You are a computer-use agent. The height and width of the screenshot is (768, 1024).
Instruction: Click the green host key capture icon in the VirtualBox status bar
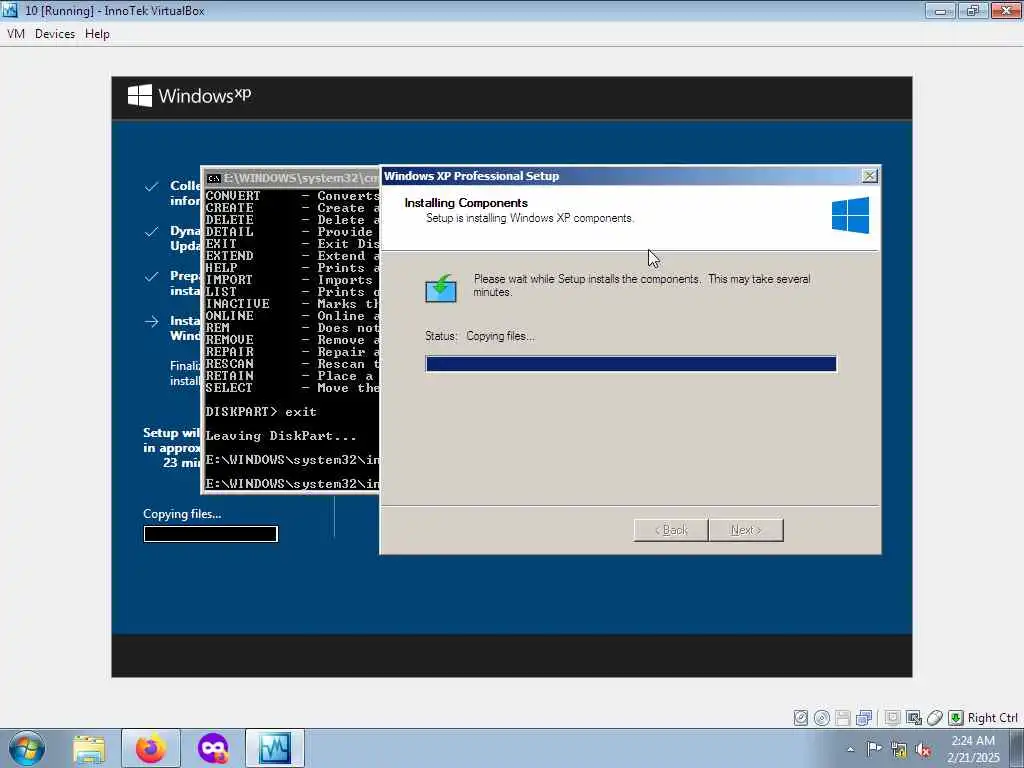955,718
